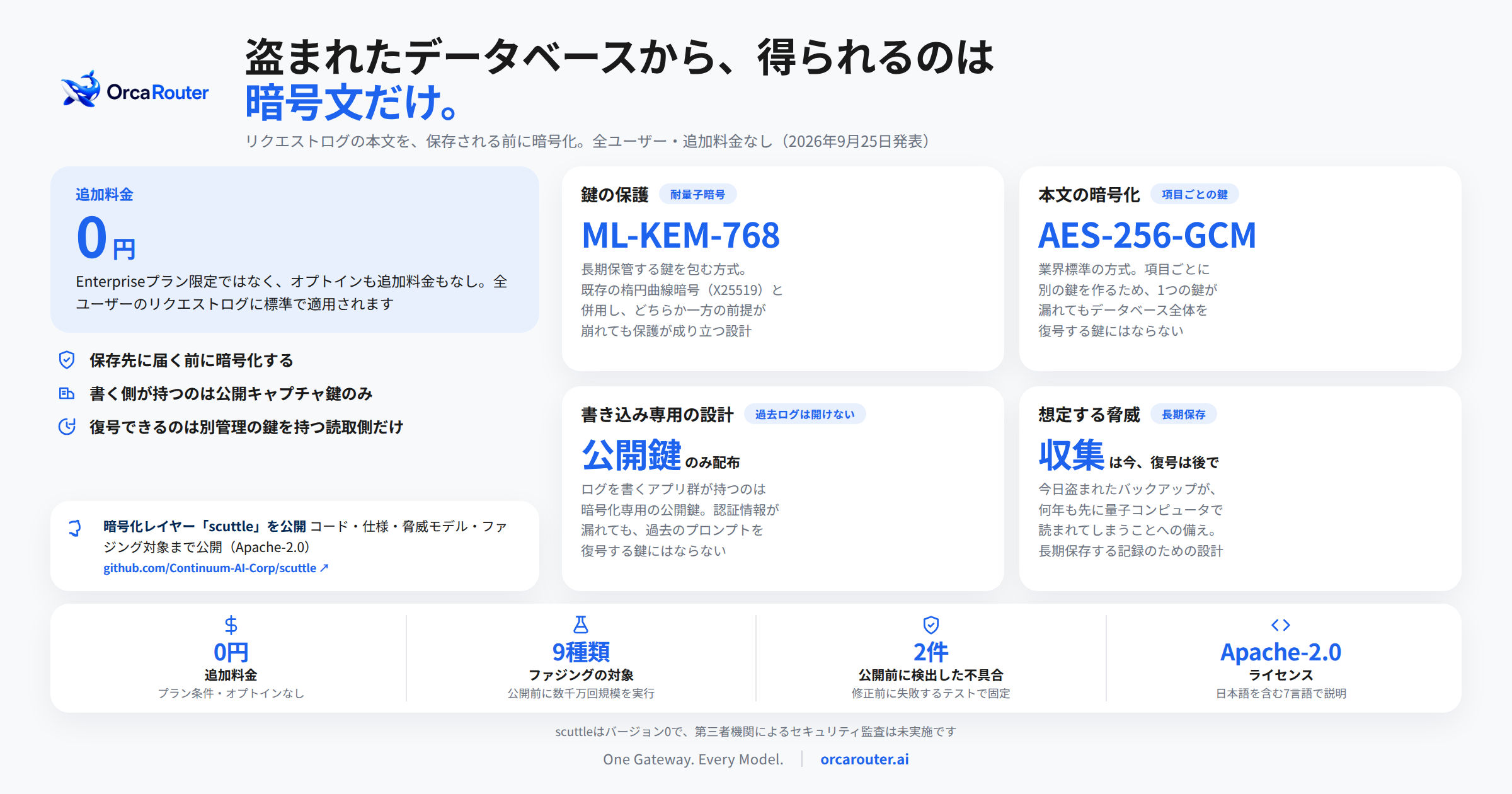1512x794 pixels.
Task: Click the 収集 heading text
Action: tap(1071, 454)
